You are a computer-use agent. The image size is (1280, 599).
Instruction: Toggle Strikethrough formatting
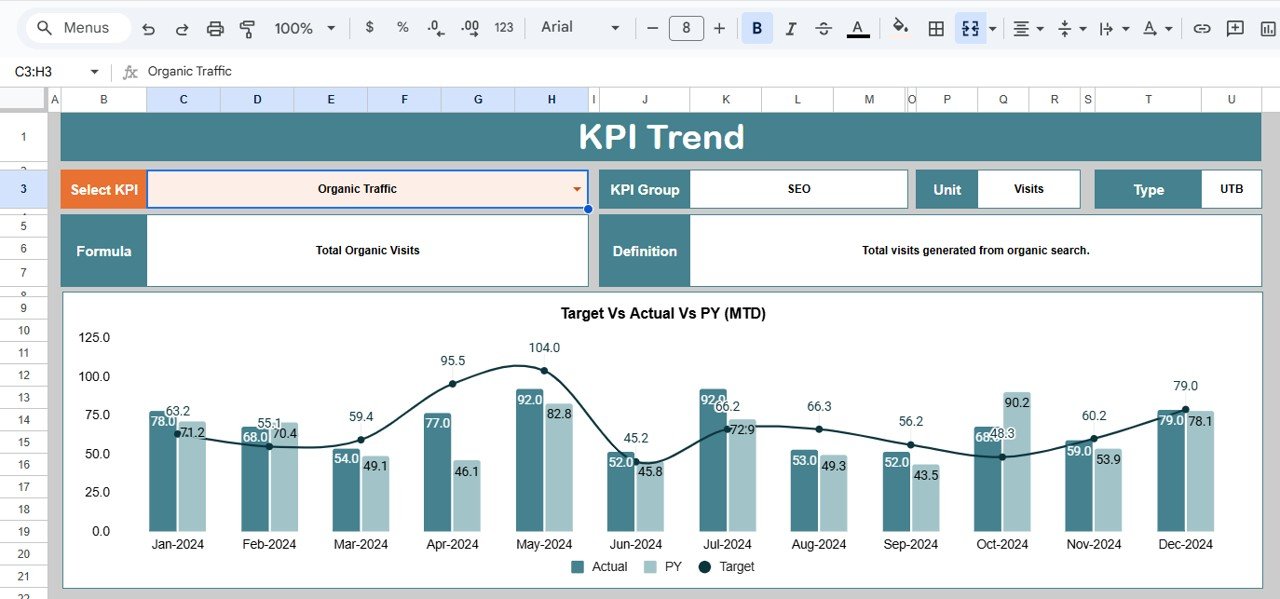pyautogui.click(x=824, y=29)
